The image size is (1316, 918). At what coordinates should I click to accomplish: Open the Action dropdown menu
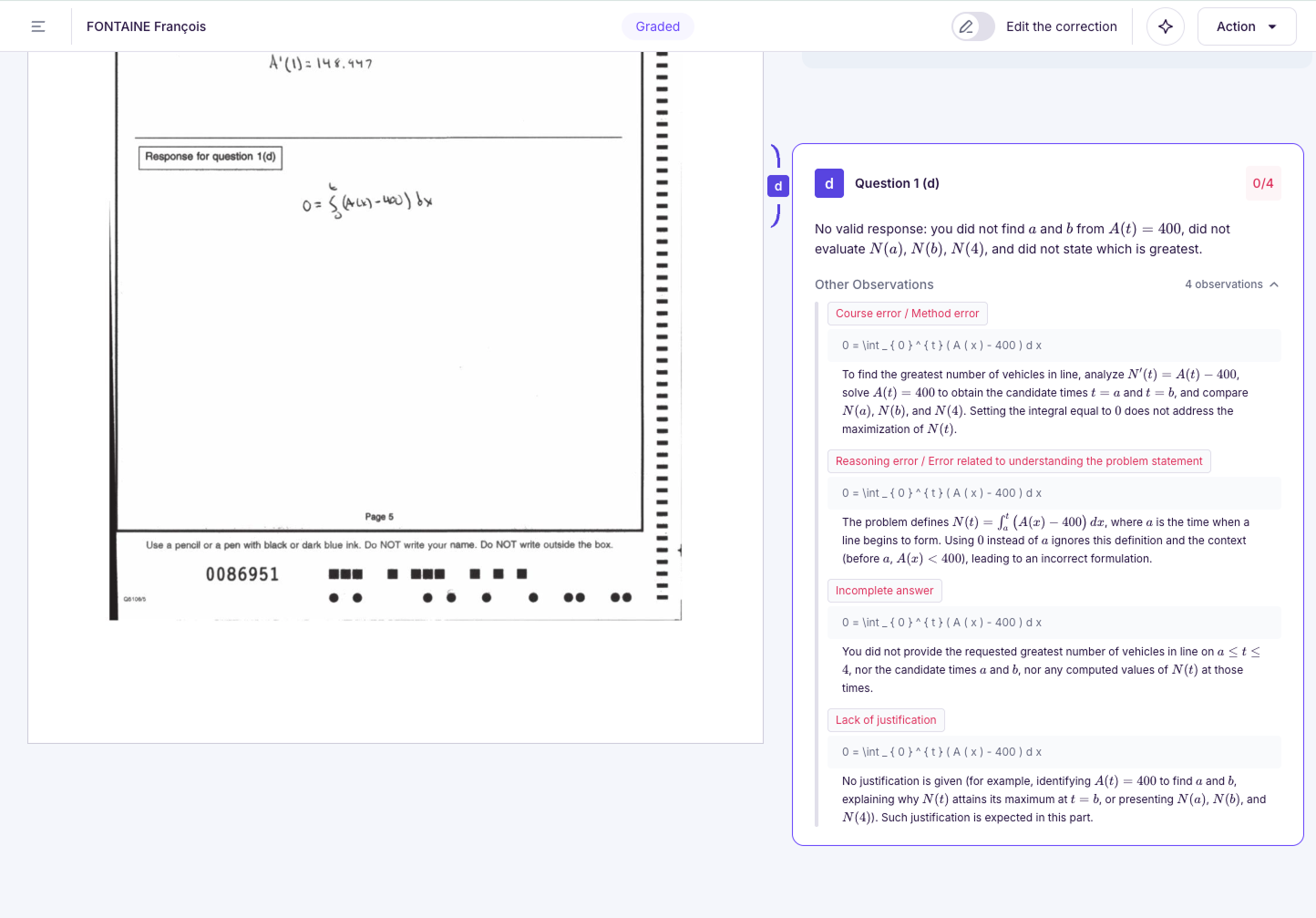pyautogui.click(x=1247, y=26)
